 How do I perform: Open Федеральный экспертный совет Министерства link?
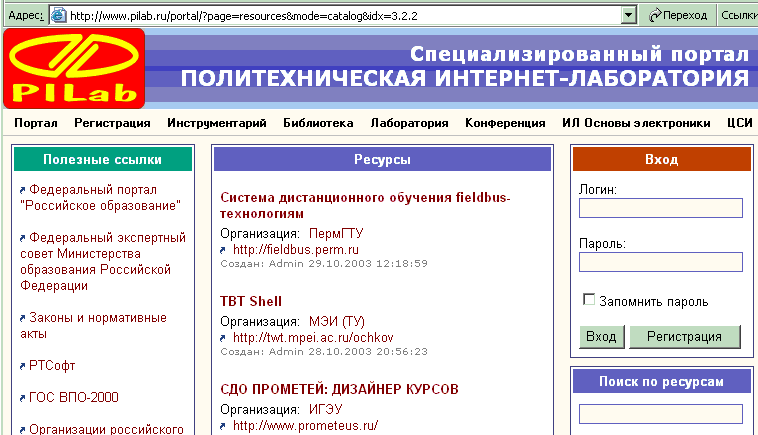point(103,261)
